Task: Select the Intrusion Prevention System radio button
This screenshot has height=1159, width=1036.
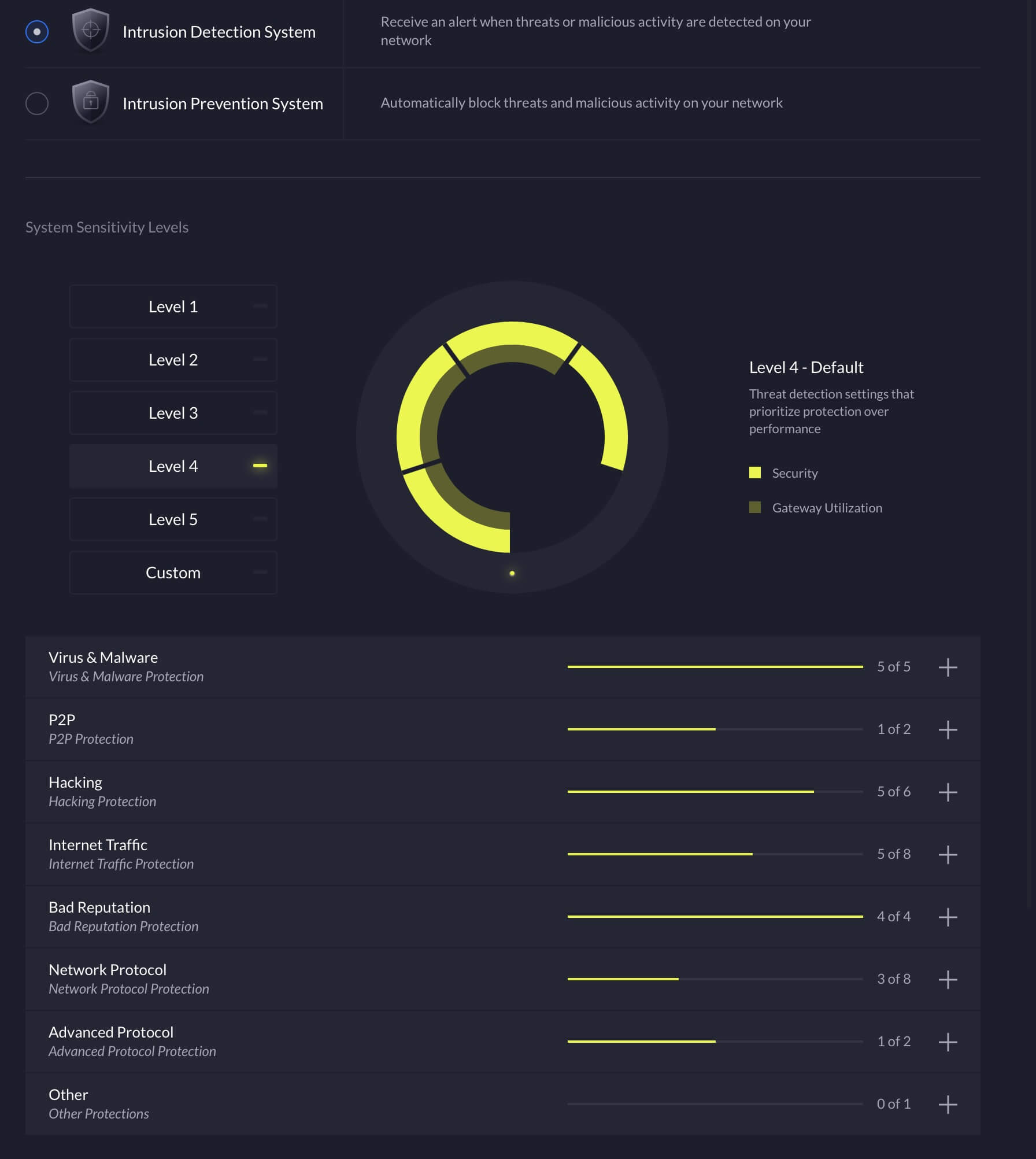Action: pos(37,104)
